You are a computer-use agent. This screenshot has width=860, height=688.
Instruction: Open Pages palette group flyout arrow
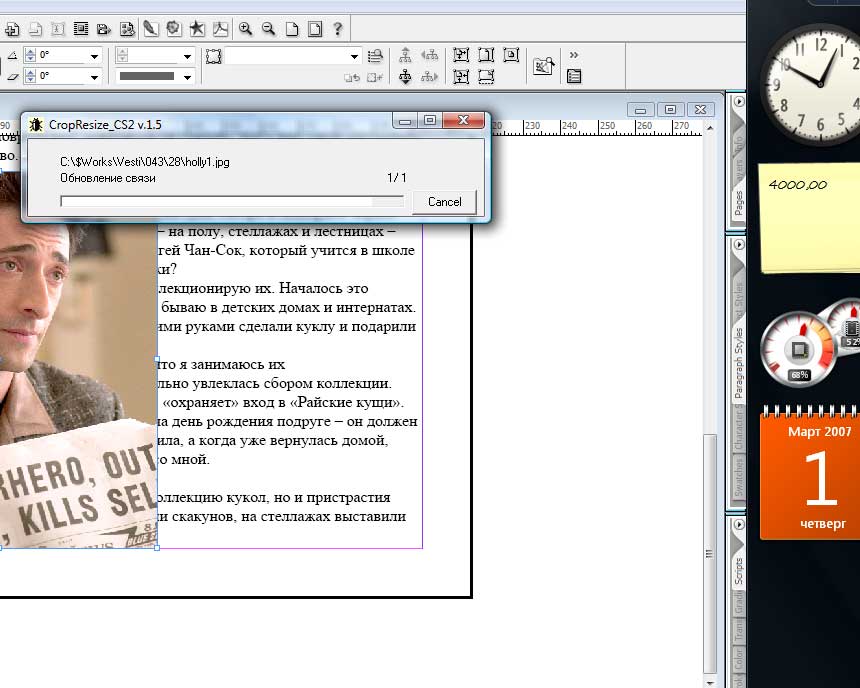(x=739, y=101)
